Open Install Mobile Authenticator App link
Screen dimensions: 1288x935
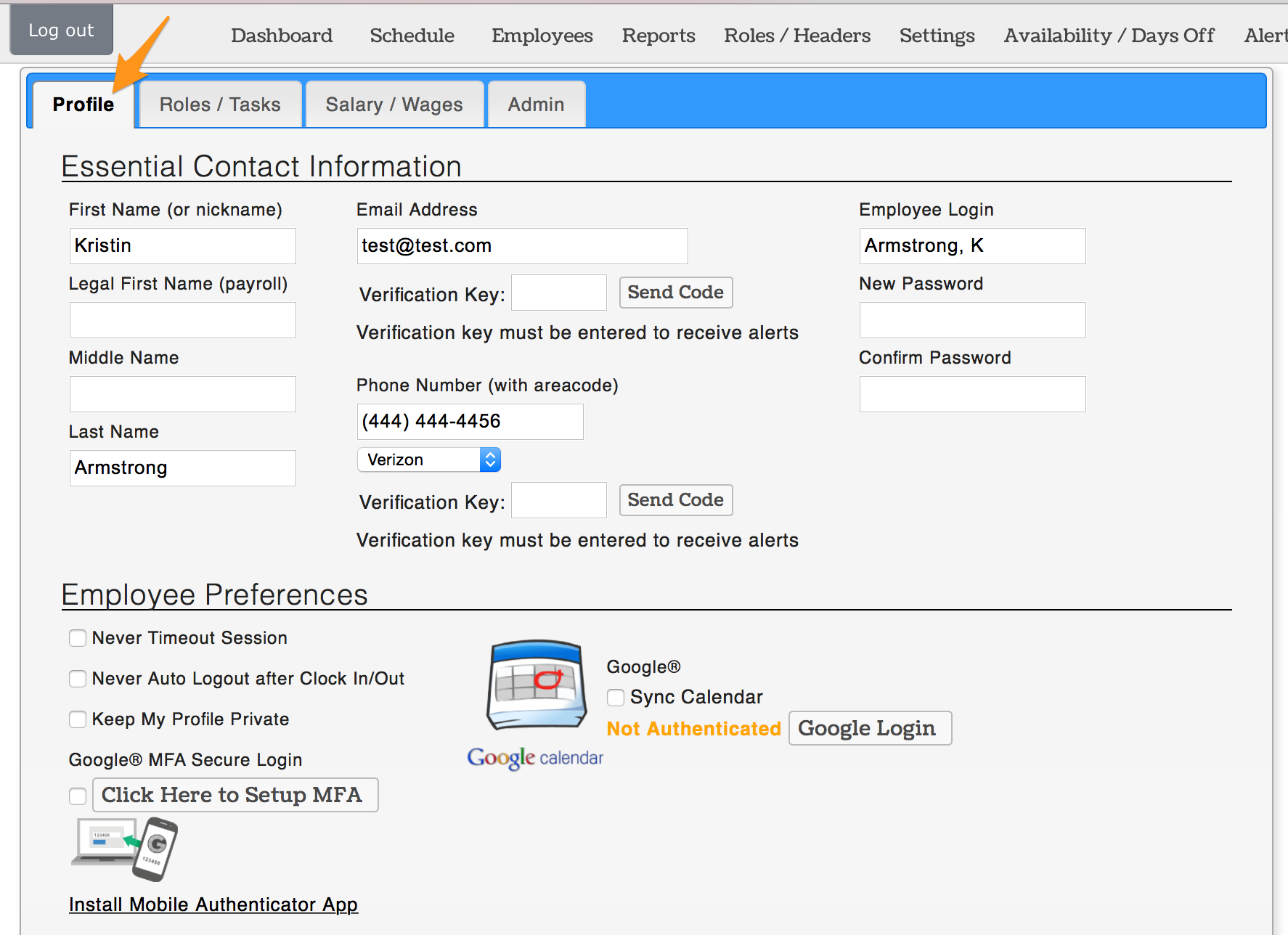[213, 905]
